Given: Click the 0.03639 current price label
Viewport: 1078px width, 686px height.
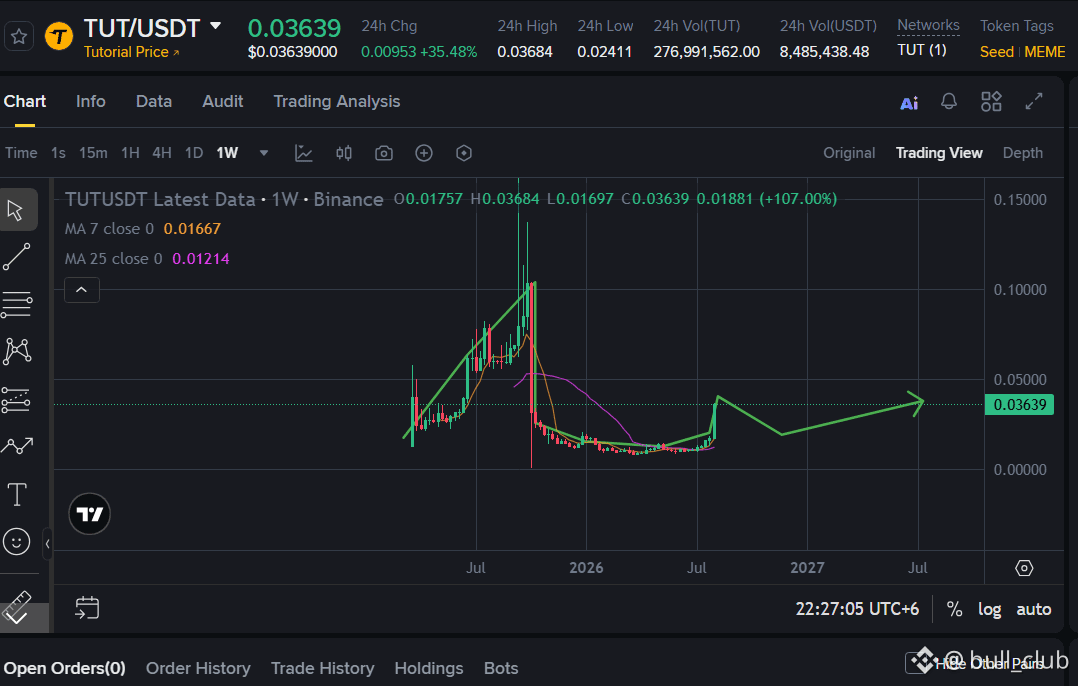Looking at the screenshot, I should coord(1020,405).
